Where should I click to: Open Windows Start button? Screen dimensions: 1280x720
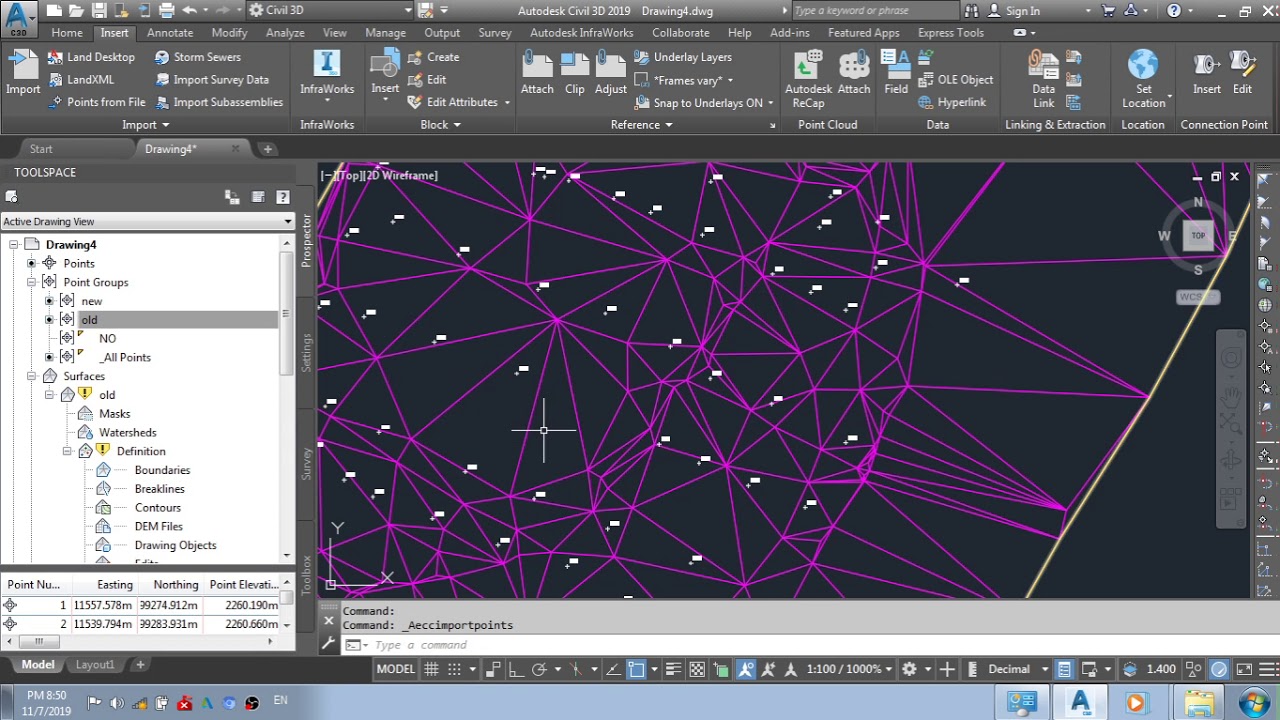tap(1255, 701)
